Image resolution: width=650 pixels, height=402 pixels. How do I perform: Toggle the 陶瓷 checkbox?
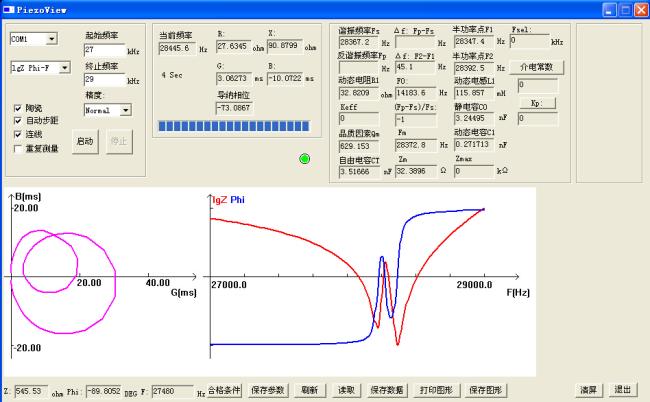[19, 107]
